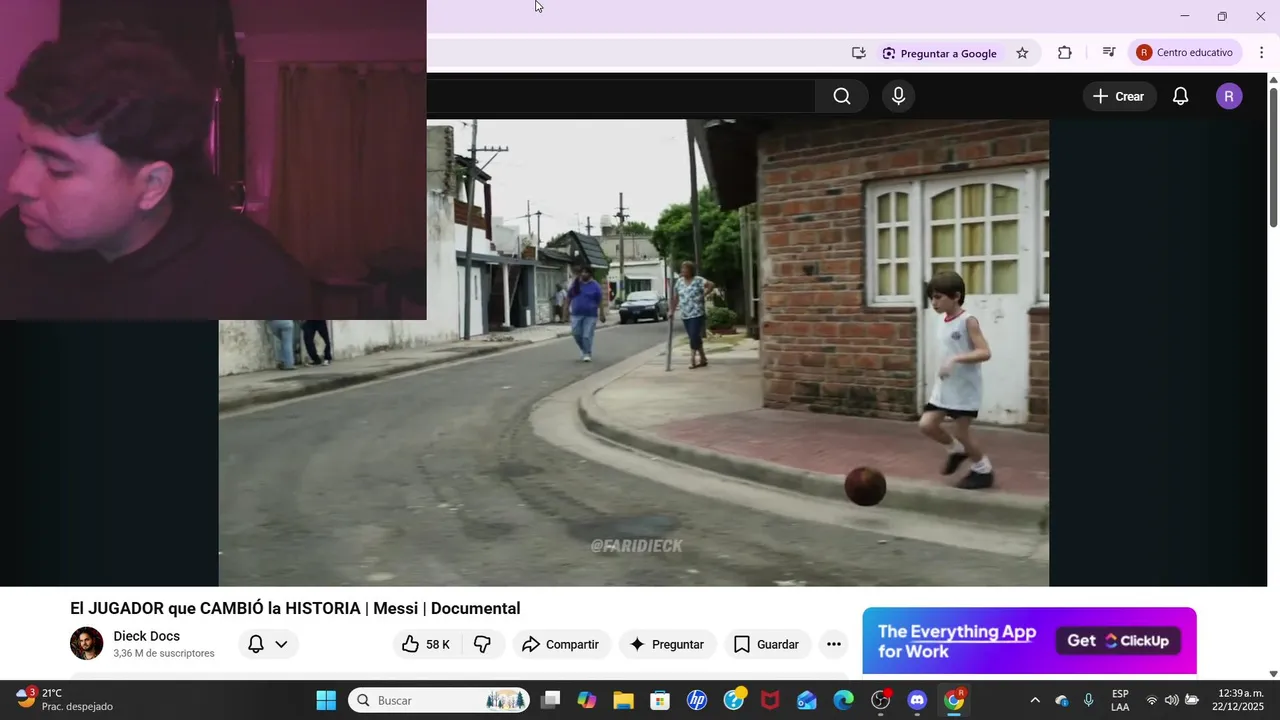1280x720 pixels.
Task: Open Chrome media controls icon
Action: (1108, 53)
